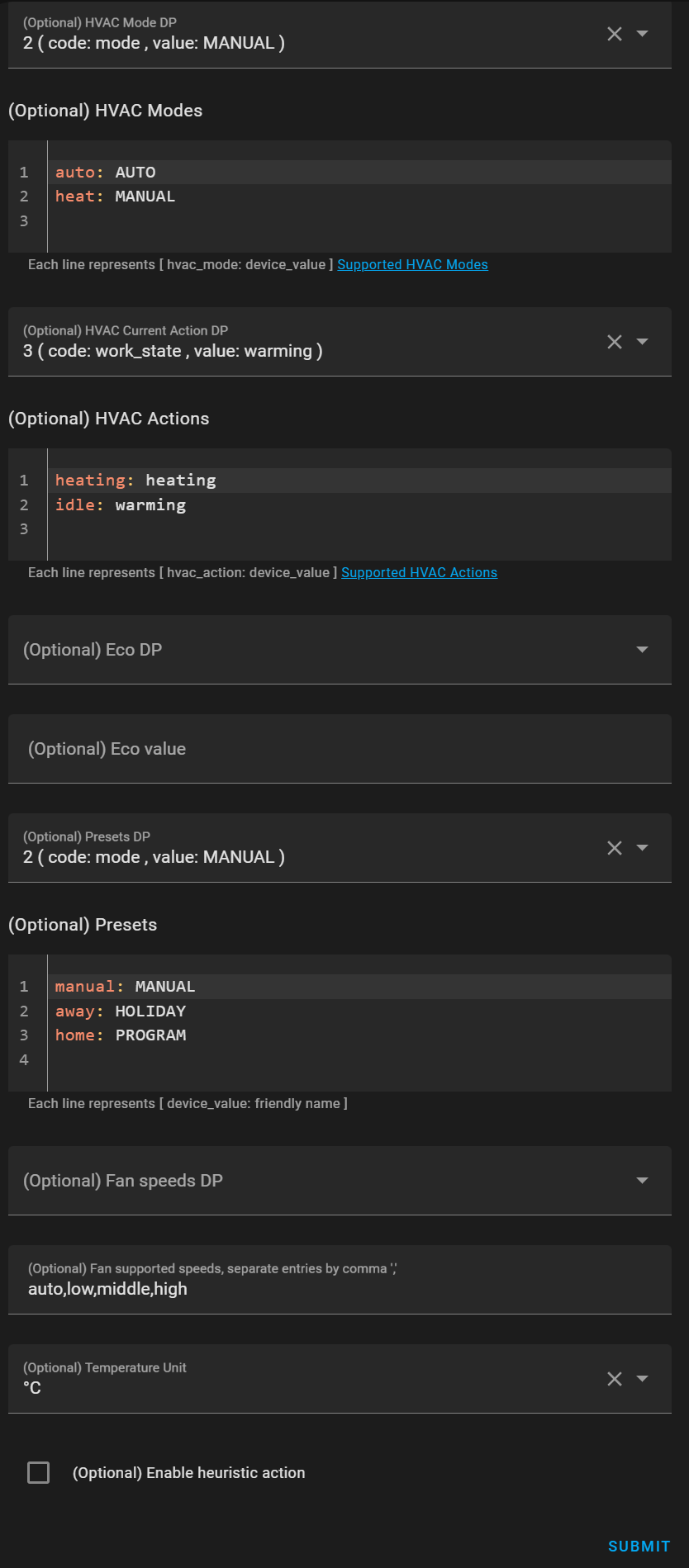The width and height of the screenshot is (689, 1568).
Task: Click the 'home: PROGRAM' preset line
Action: tap(121, 1035)
